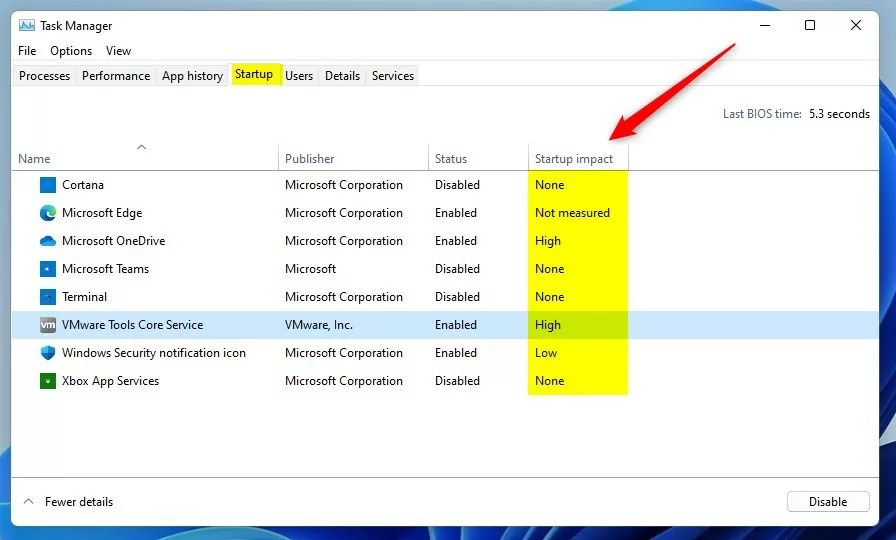Viewport: 896px width, 540px height.
Task: Open the View menu
Action: 118,51
